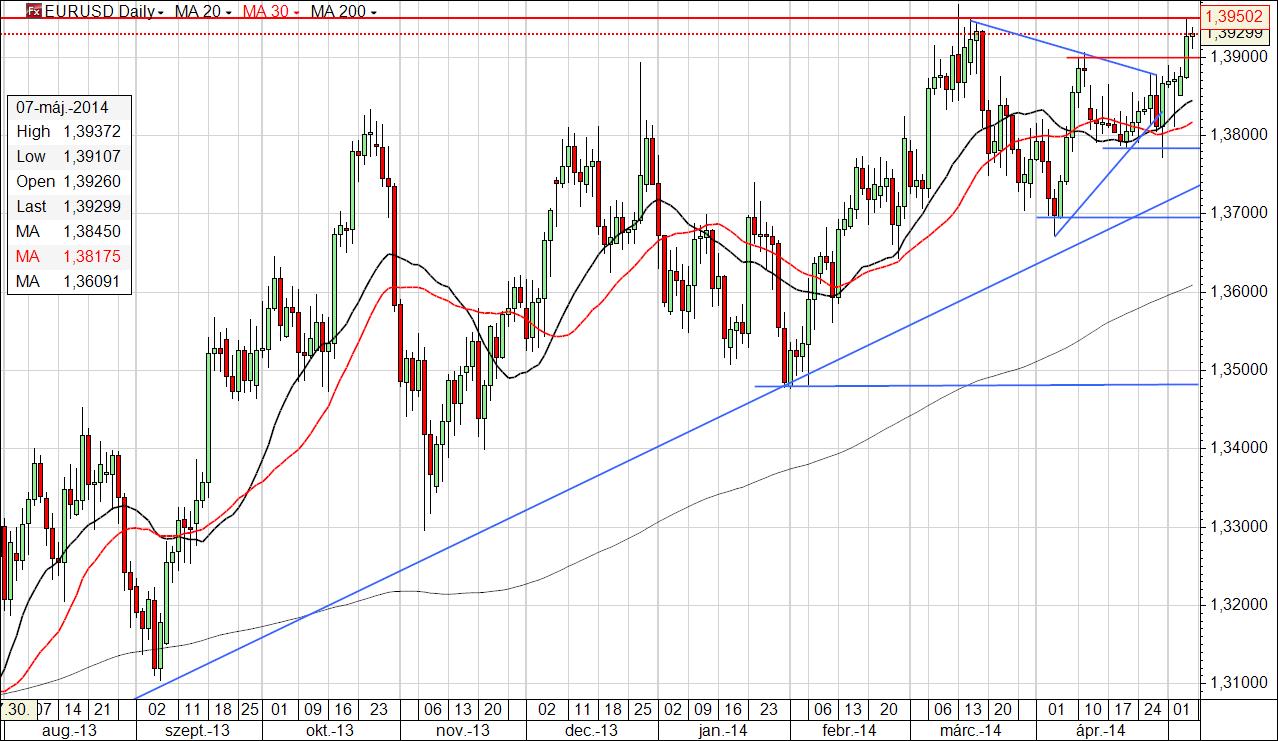
Task: Click the 1,31000 price axis label
Action: [1240, 683]
